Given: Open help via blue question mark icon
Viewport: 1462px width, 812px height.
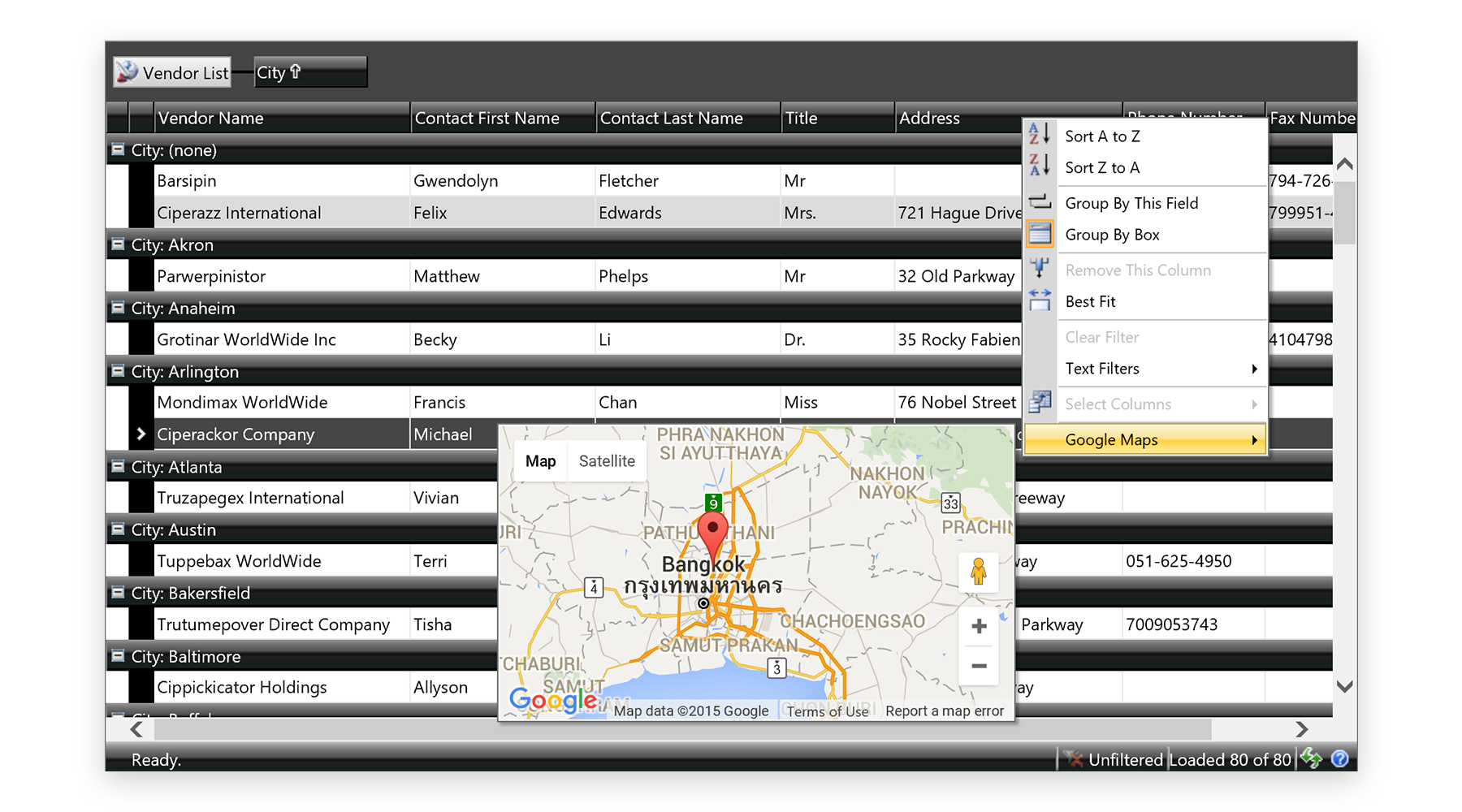Looking at the screenshot, I should point(1339,758).
